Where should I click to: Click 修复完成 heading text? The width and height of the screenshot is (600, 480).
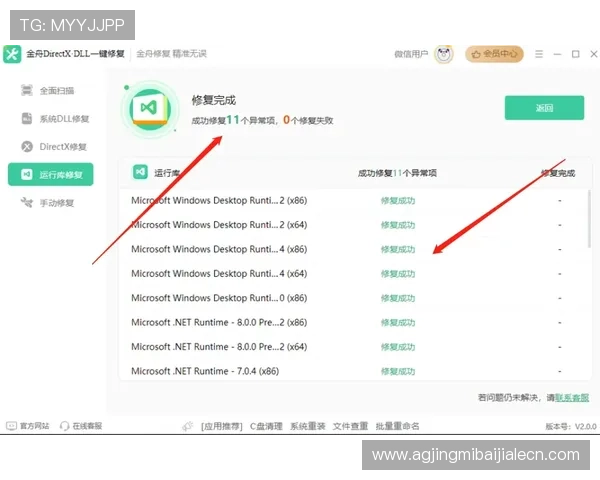(214, 100)
